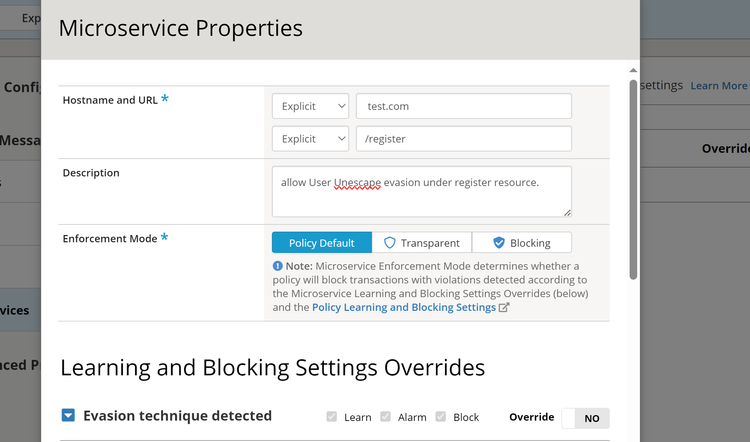Open Policy Learning and Blocking Settings link

coord(404,308)
